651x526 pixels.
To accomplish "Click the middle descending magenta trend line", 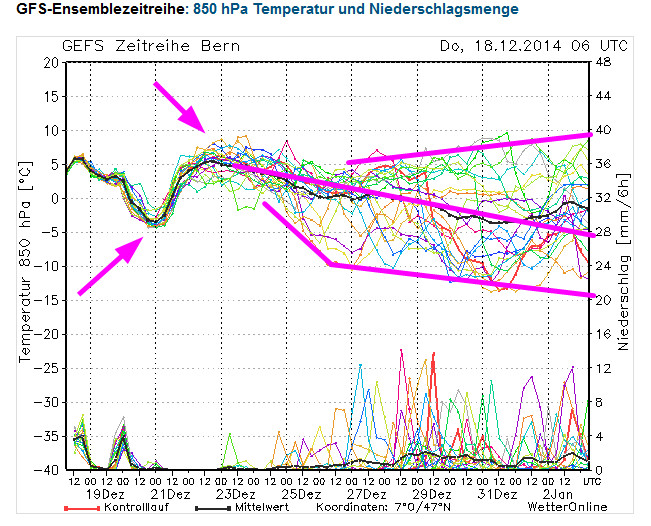I will pos(420,200).
